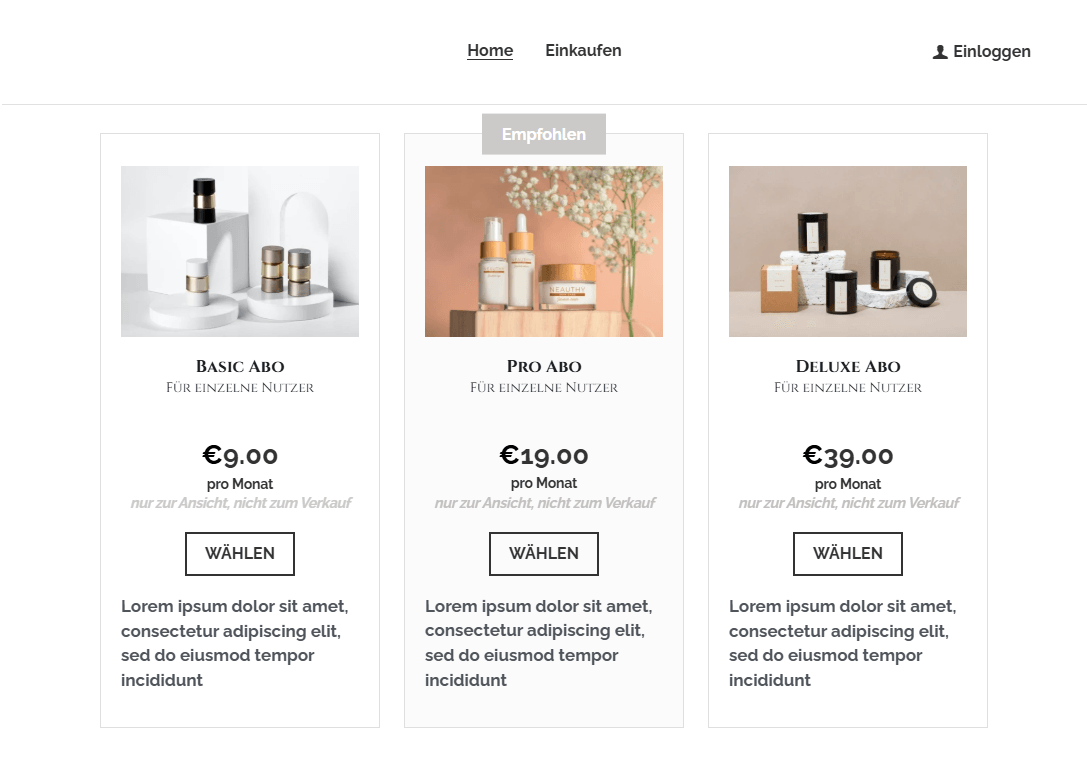The width and height of the screenshot is (1087, 774).
Task: Click the Pro Abo title
Action: point(544,366)
